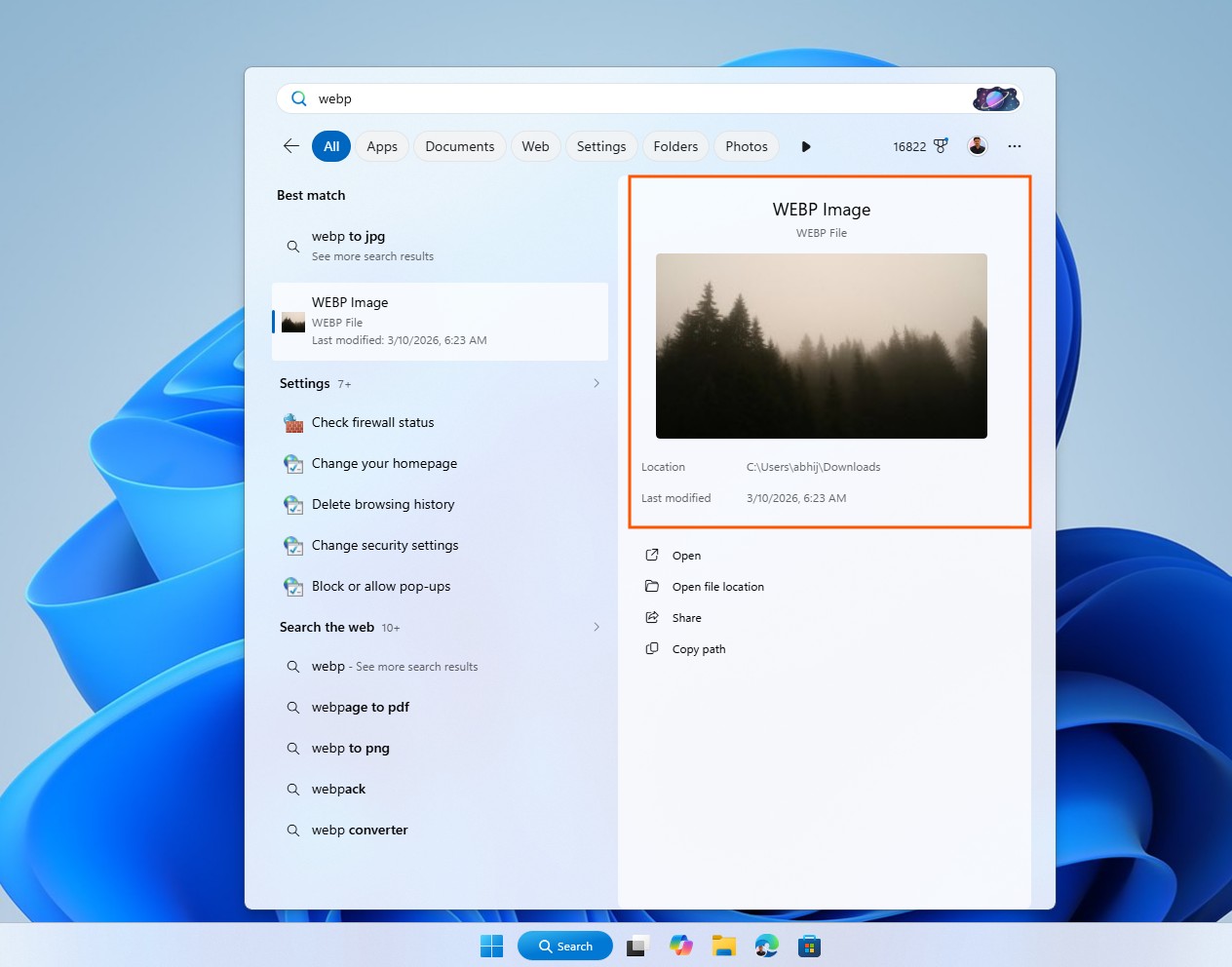The width and height of the screenshot is (1232, 967).
Task: Open the more options ellipsis menu
Action: click(1015, 146)
